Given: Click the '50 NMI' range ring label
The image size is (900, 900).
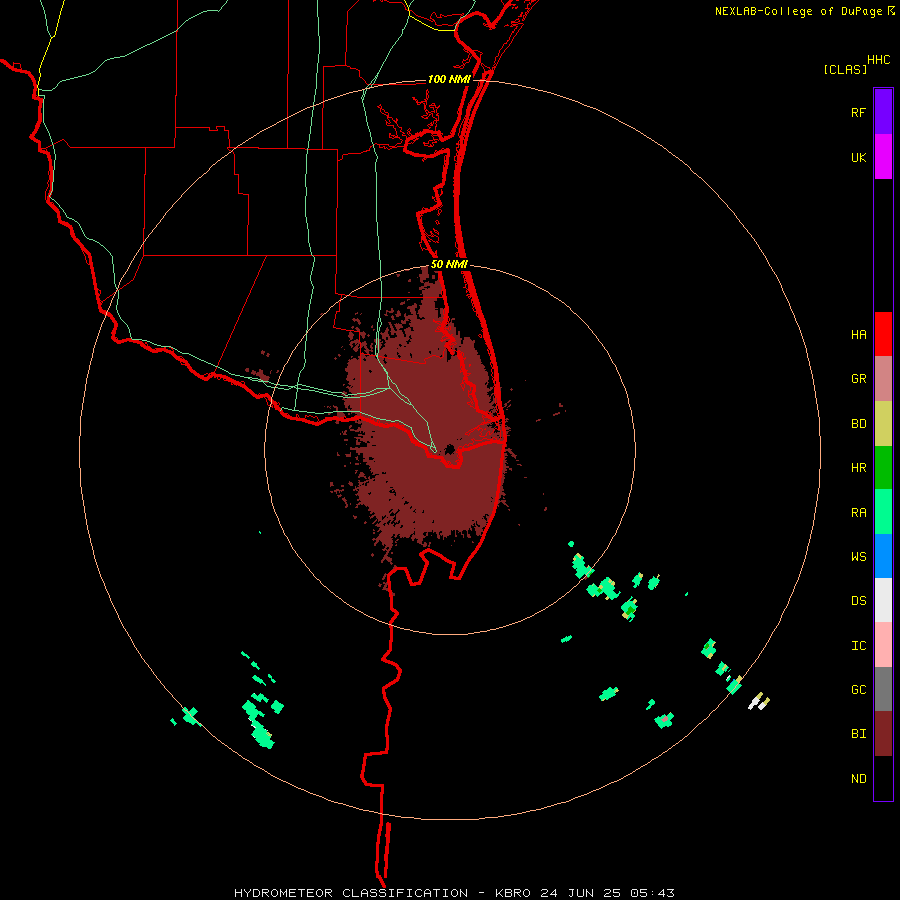Looking at the screenshot, I should [x=449, y=264].
